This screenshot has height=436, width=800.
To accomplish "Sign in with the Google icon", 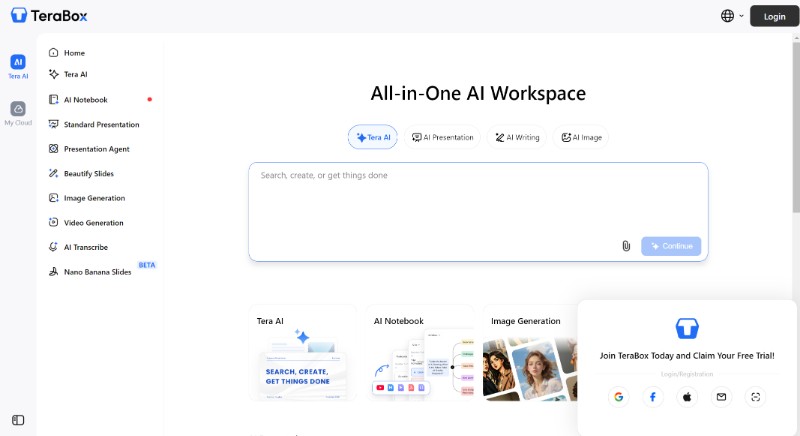I will [618, 397].
